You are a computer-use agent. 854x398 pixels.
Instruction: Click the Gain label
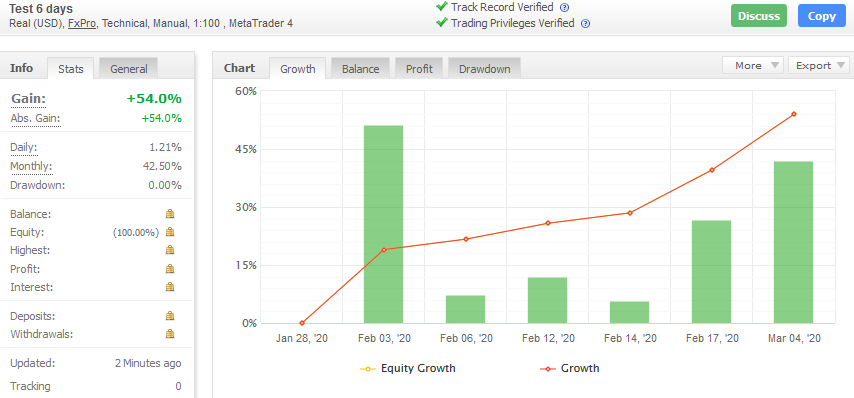point(28,99)
